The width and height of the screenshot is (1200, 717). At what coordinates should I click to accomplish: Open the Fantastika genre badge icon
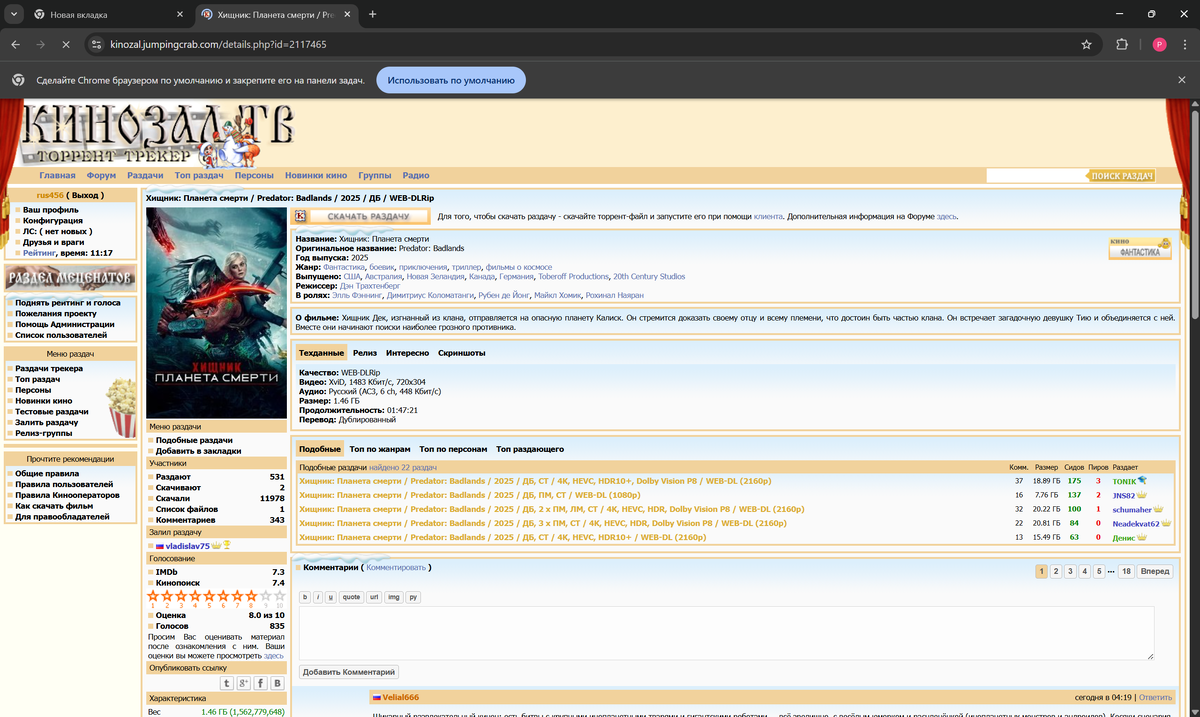[1140, 248]
